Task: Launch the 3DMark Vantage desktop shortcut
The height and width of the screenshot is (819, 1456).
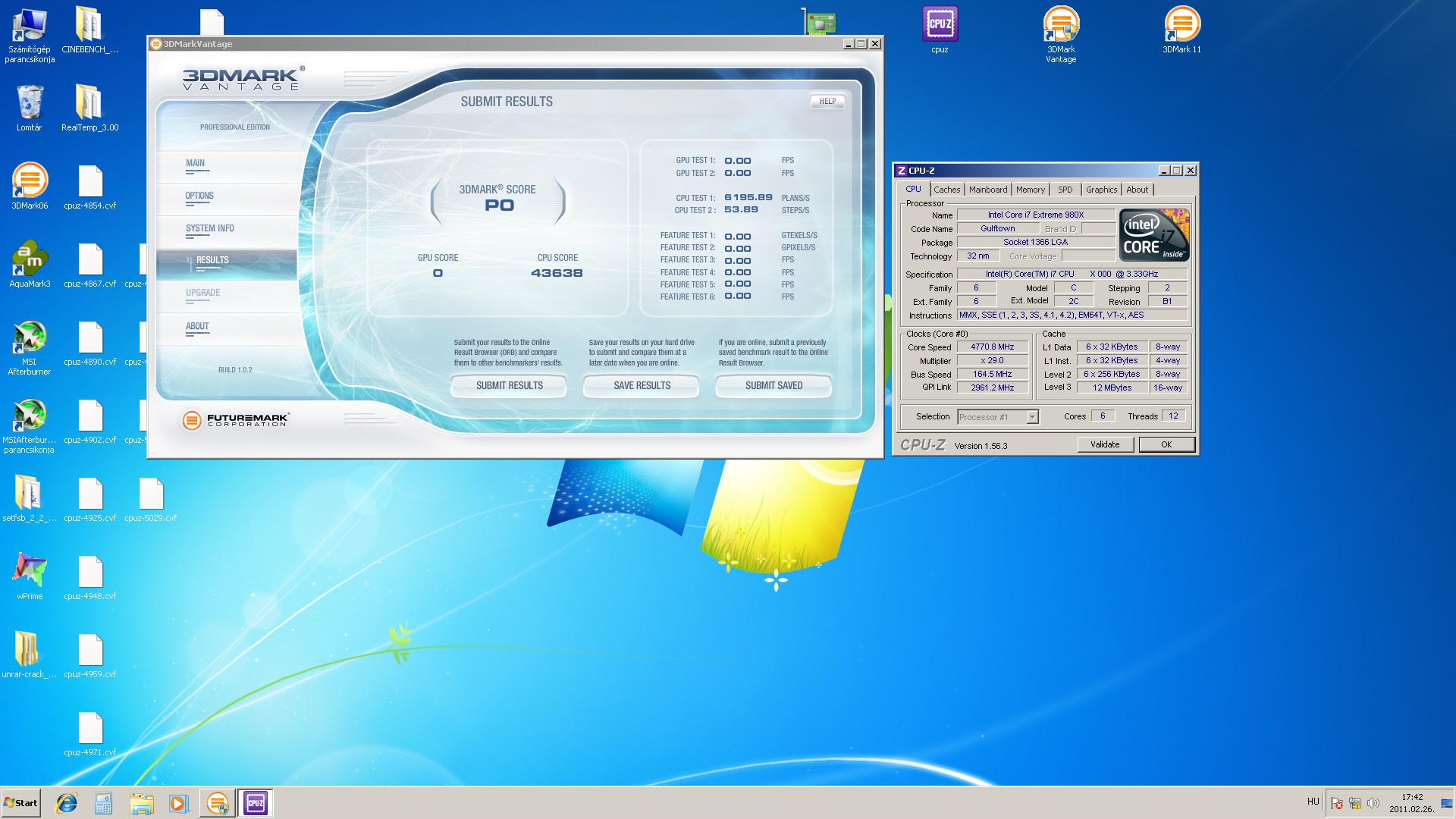Action: tap(1061, 35)
